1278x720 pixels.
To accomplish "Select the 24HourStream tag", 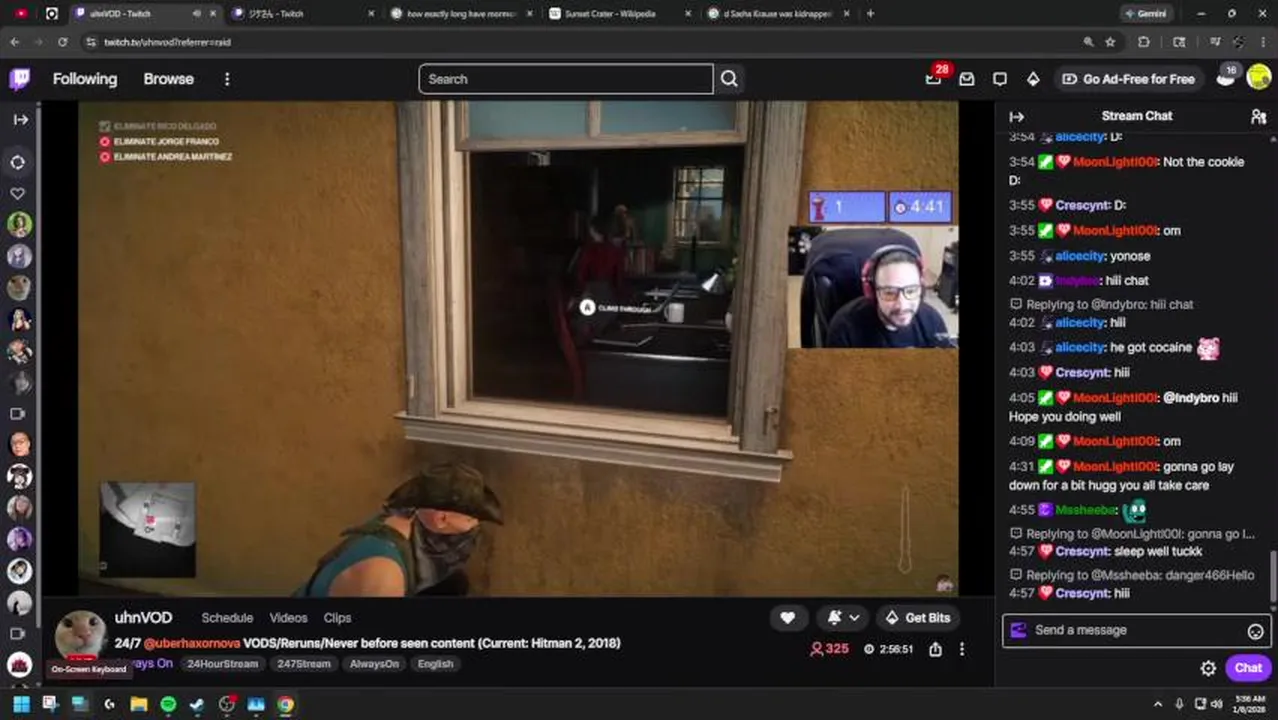I will pyautogui.click(x=222, y=664).
